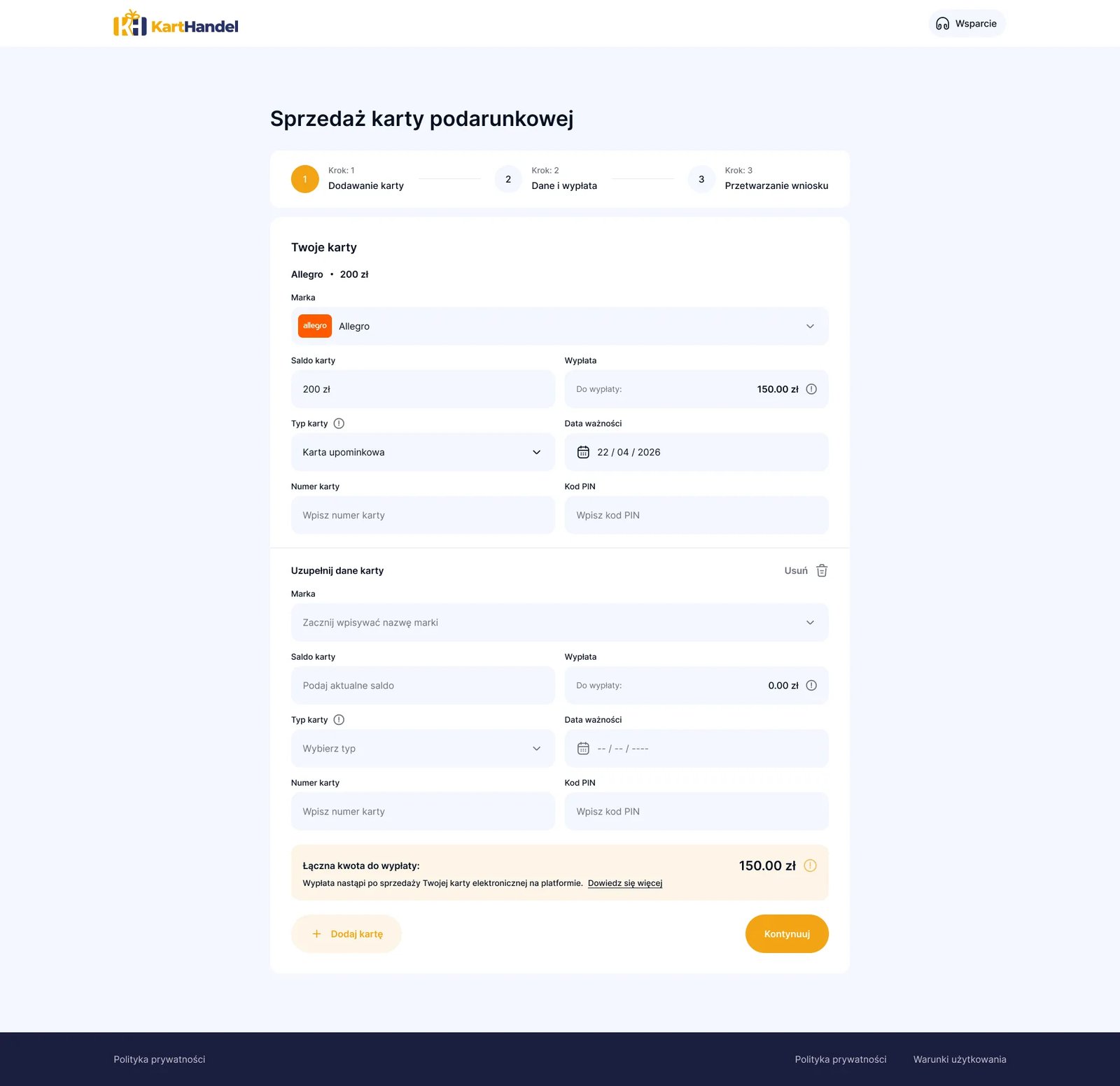Screen dimensions: 1120x1086
Task: Click plus icon in Dodaj kartę
Action: (x=316, y=934)
